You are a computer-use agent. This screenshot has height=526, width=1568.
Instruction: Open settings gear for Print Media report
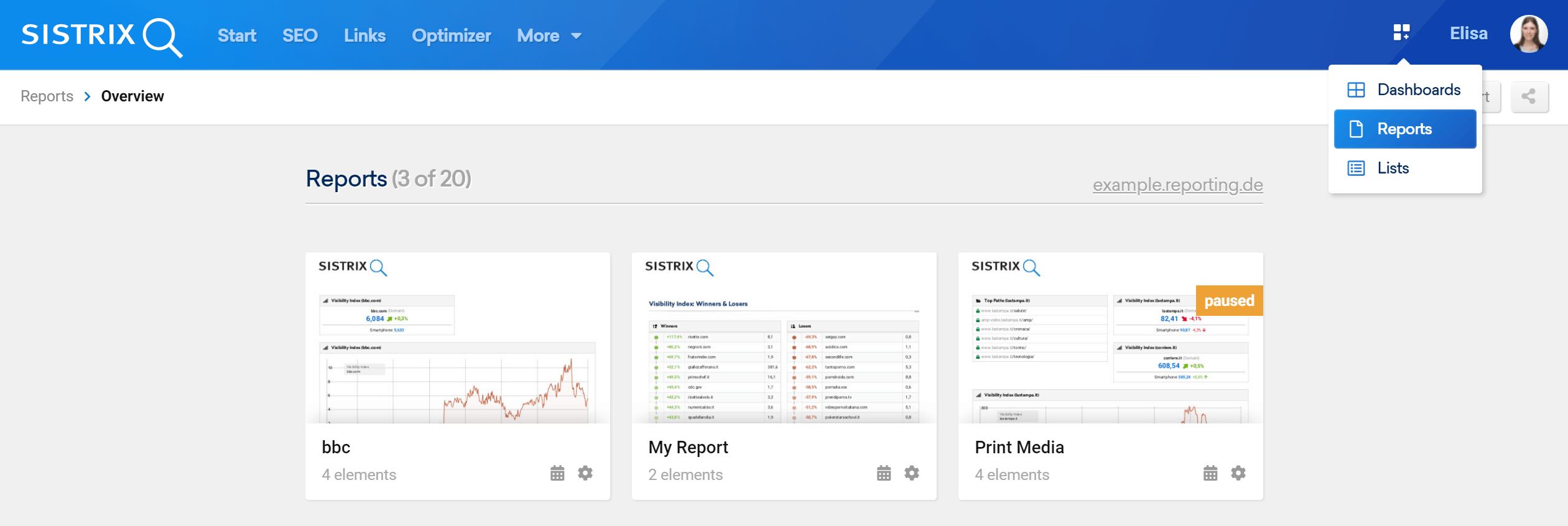coord(1238,473)
